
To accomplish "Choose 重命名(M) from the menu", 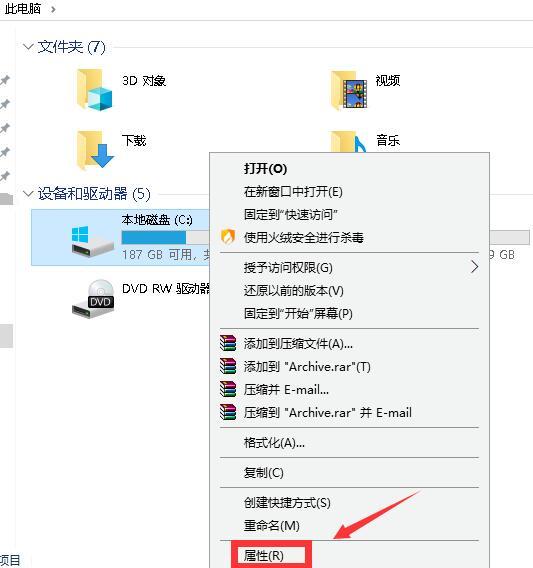I will coord(271,526).
